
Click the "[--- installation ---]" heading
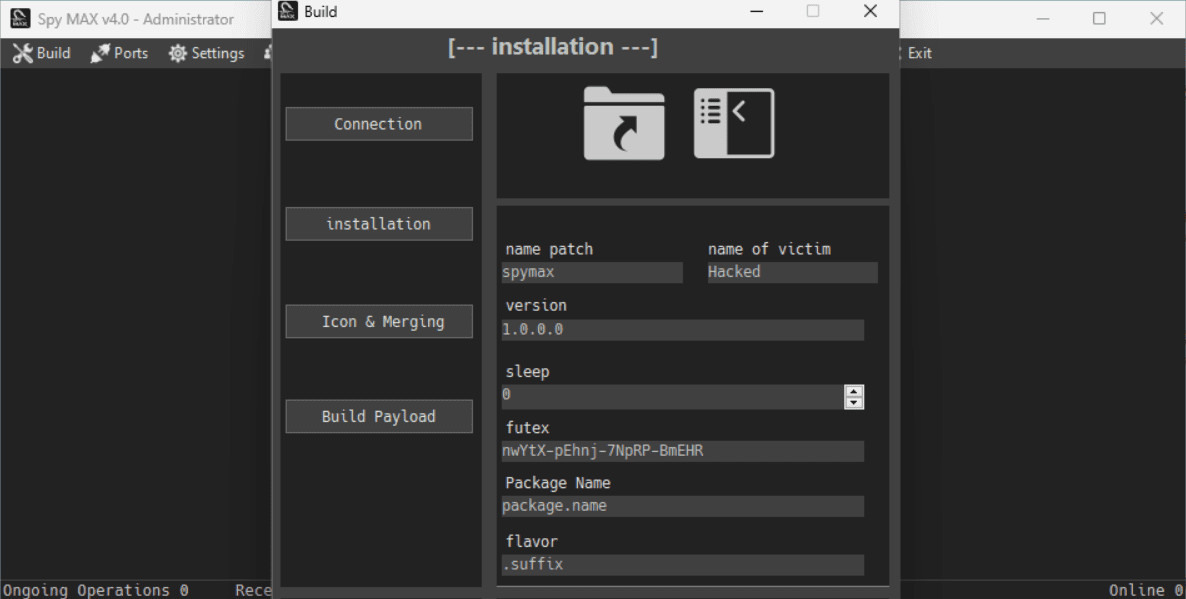tap(553, 47)
